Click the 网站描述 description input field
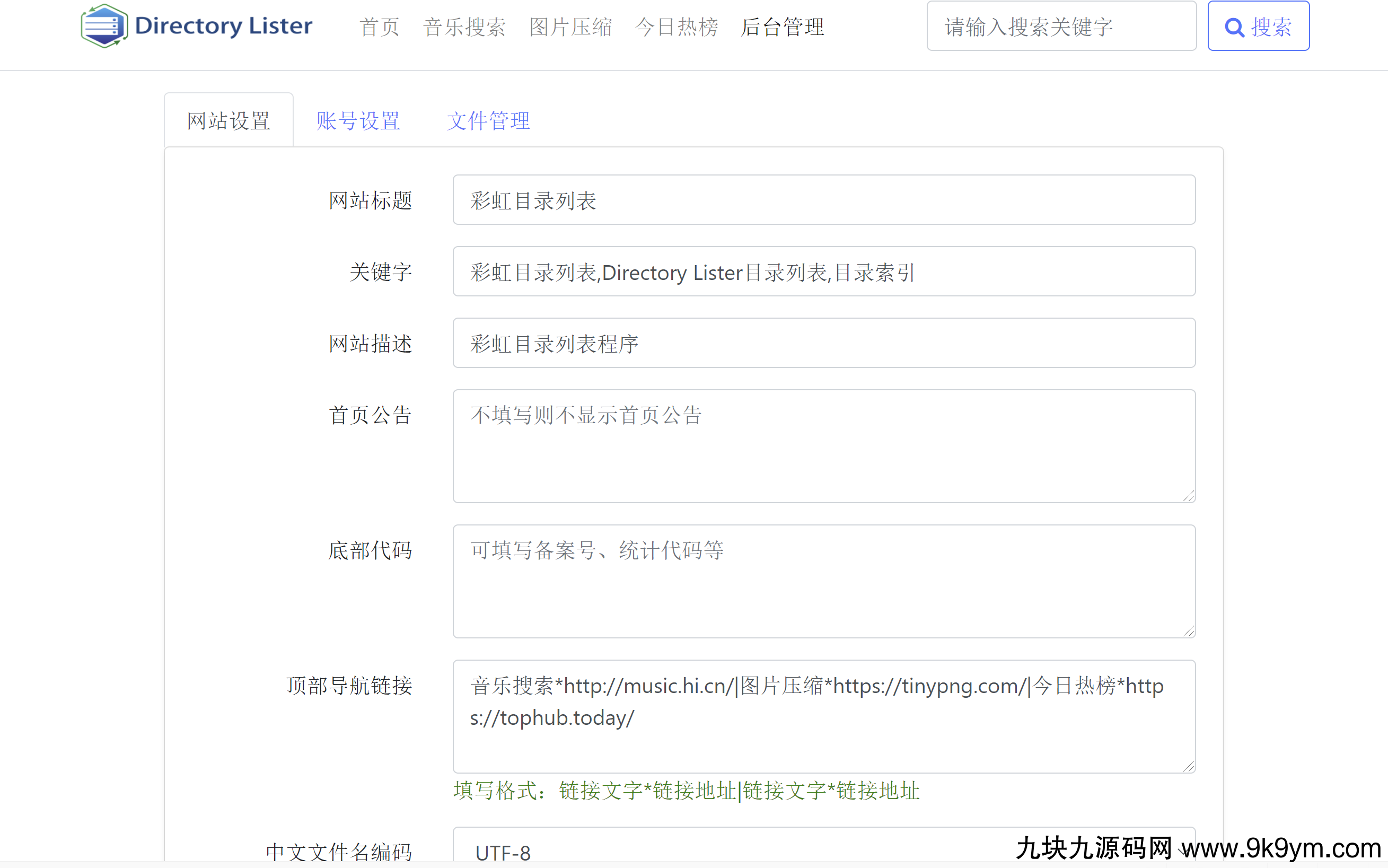The image size is (1388, 868). tap(824, 343)
